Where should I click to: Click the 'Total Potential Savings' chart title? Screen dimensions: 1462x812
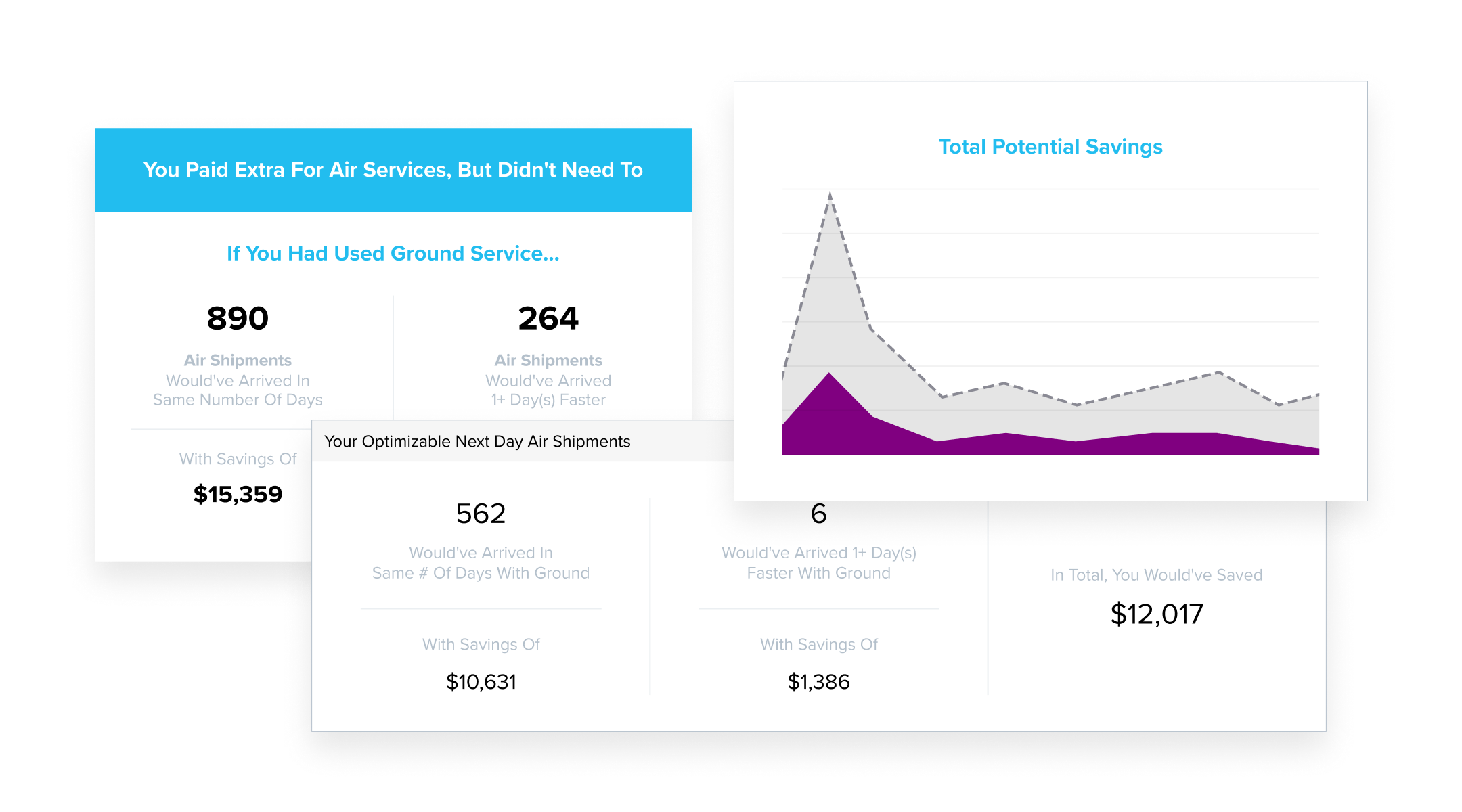pos(1050,147)
